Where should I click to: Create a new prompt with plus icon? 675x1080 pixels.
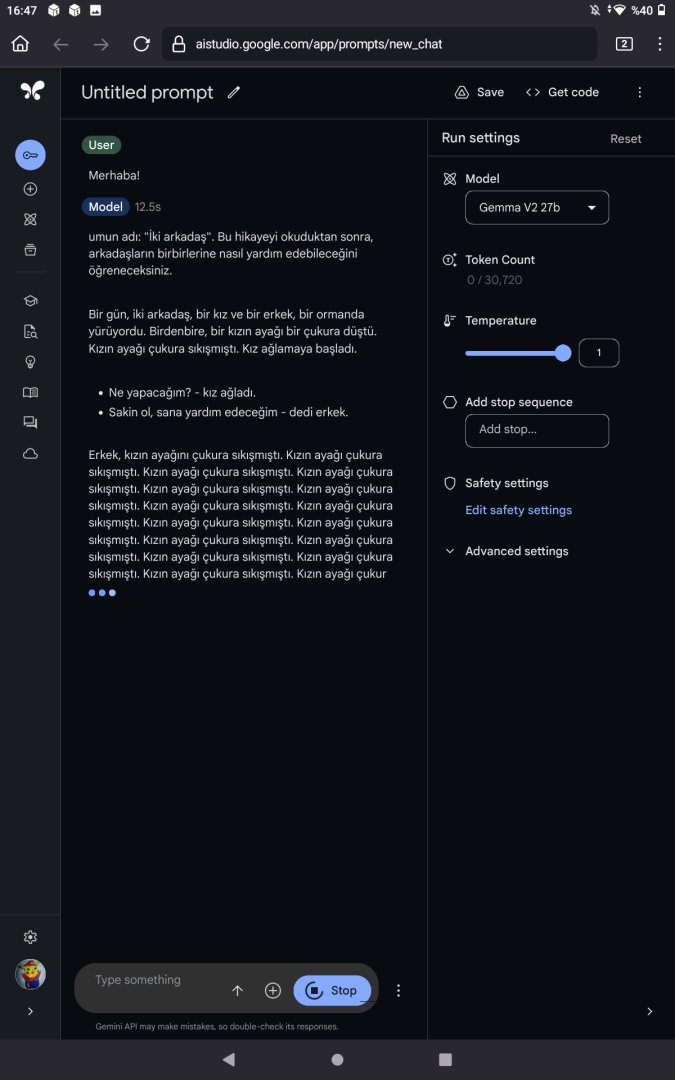(30, 189)
